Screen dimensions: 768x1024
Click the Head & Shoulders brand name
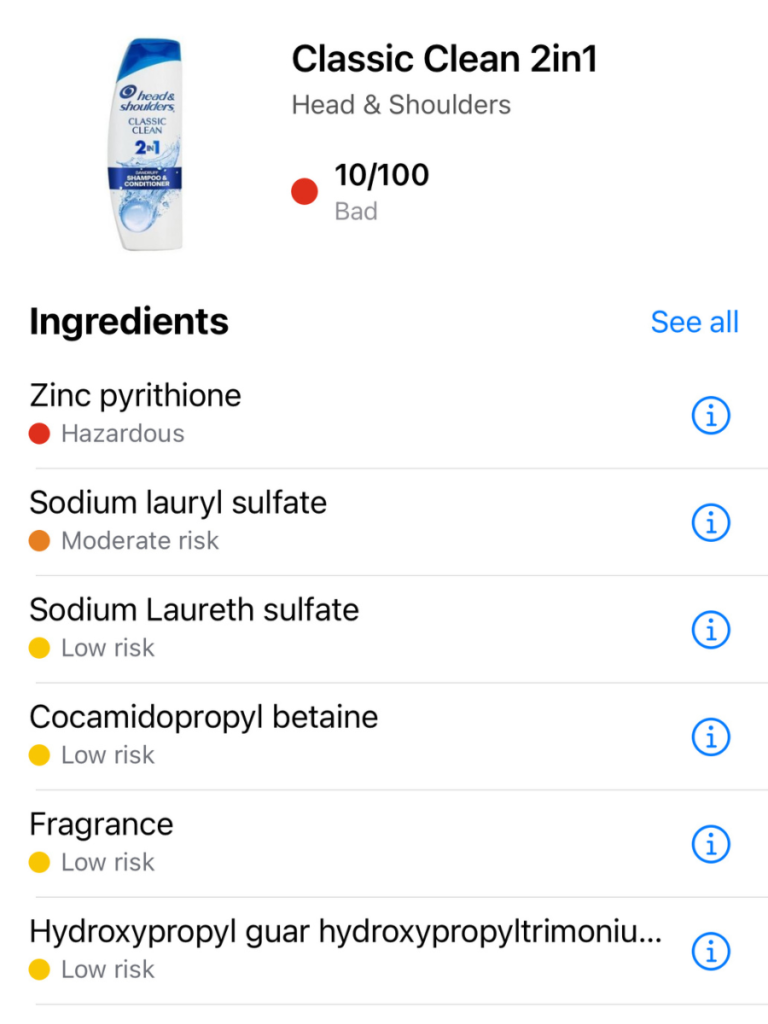click(401, 105)
